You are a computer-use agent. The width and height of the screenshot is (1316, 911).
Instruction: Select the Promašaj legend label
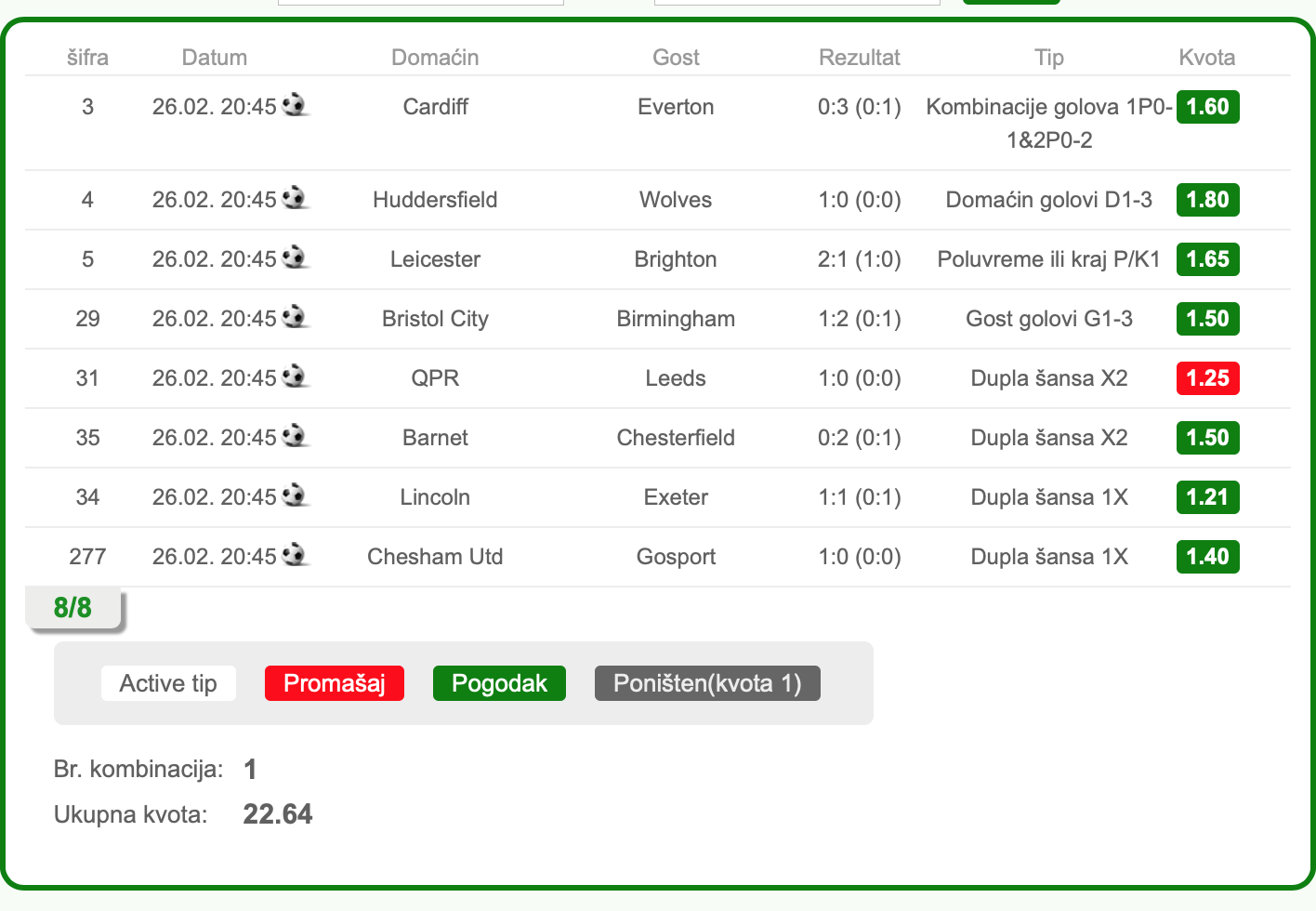coord(335,683)
